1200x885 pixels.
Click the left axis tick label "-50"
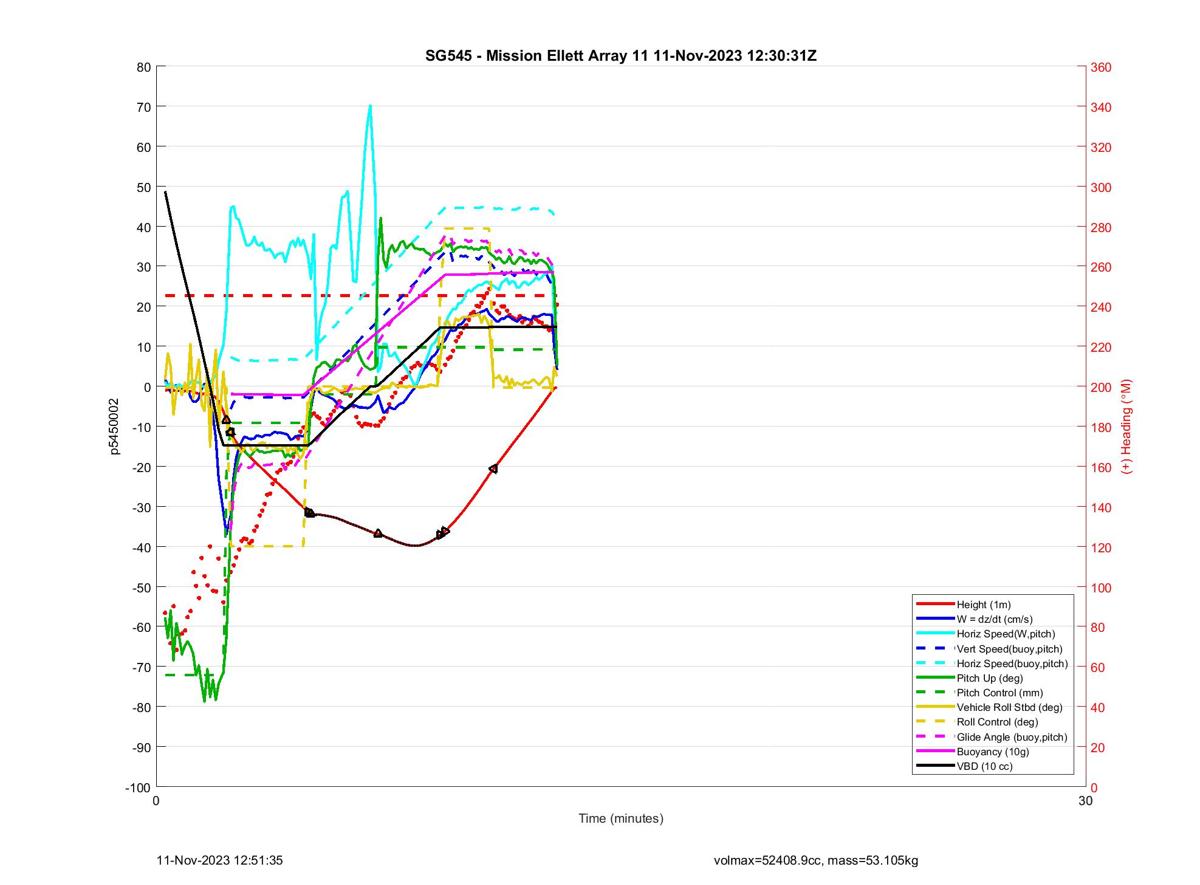pyautogui.click(x=141, y=587)
